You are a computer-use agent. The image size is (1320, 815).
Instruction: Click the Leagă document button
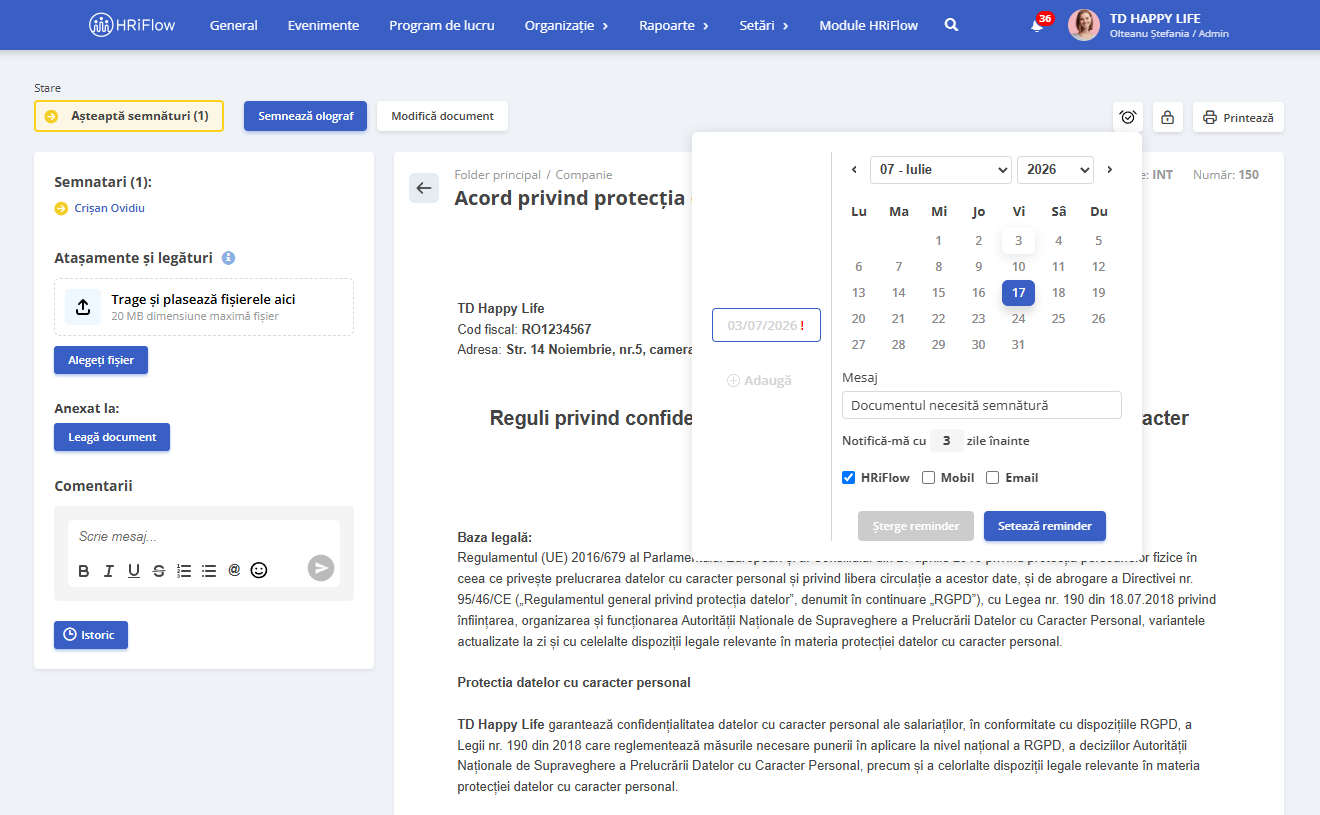(112, 437)
